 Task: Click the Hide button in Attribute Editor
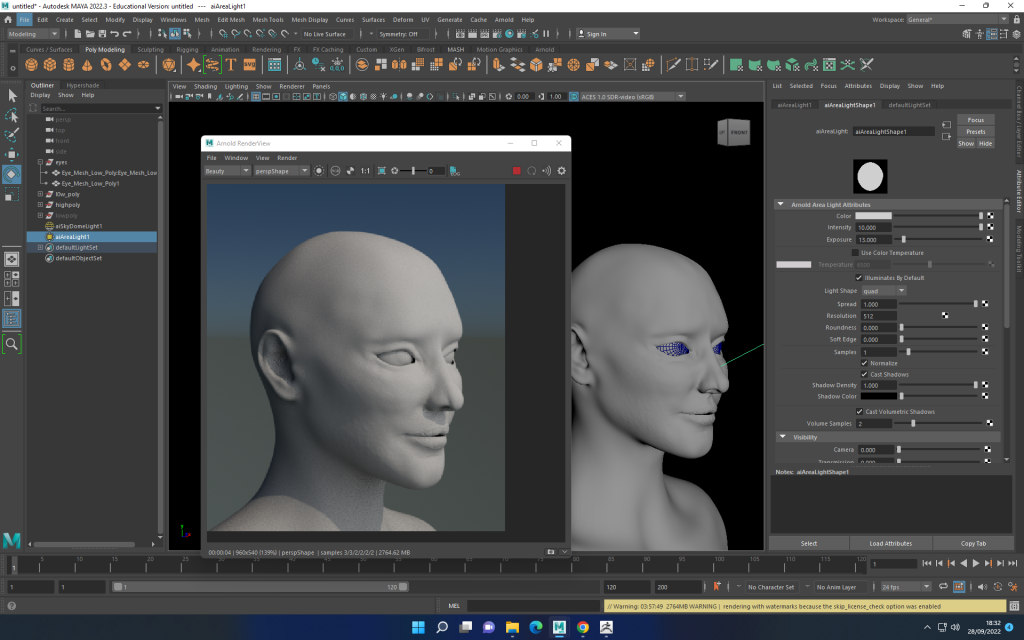(985, 144)
